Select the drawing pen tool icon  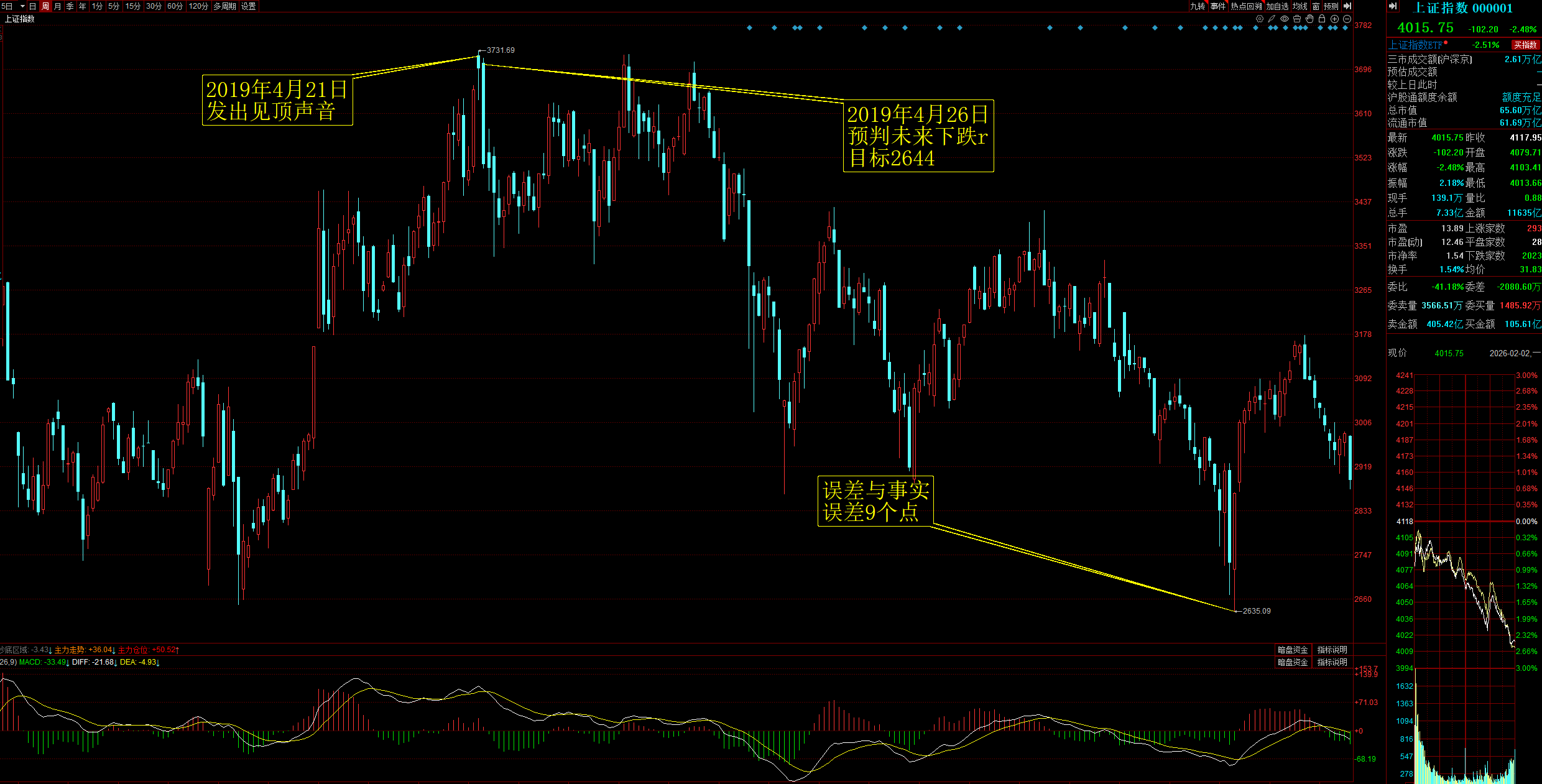1272,19
